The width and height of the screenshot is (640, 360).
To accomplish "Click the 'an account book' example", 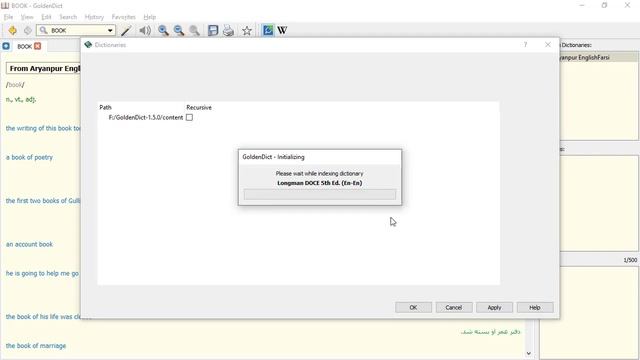I will click(x=29, y=244).
